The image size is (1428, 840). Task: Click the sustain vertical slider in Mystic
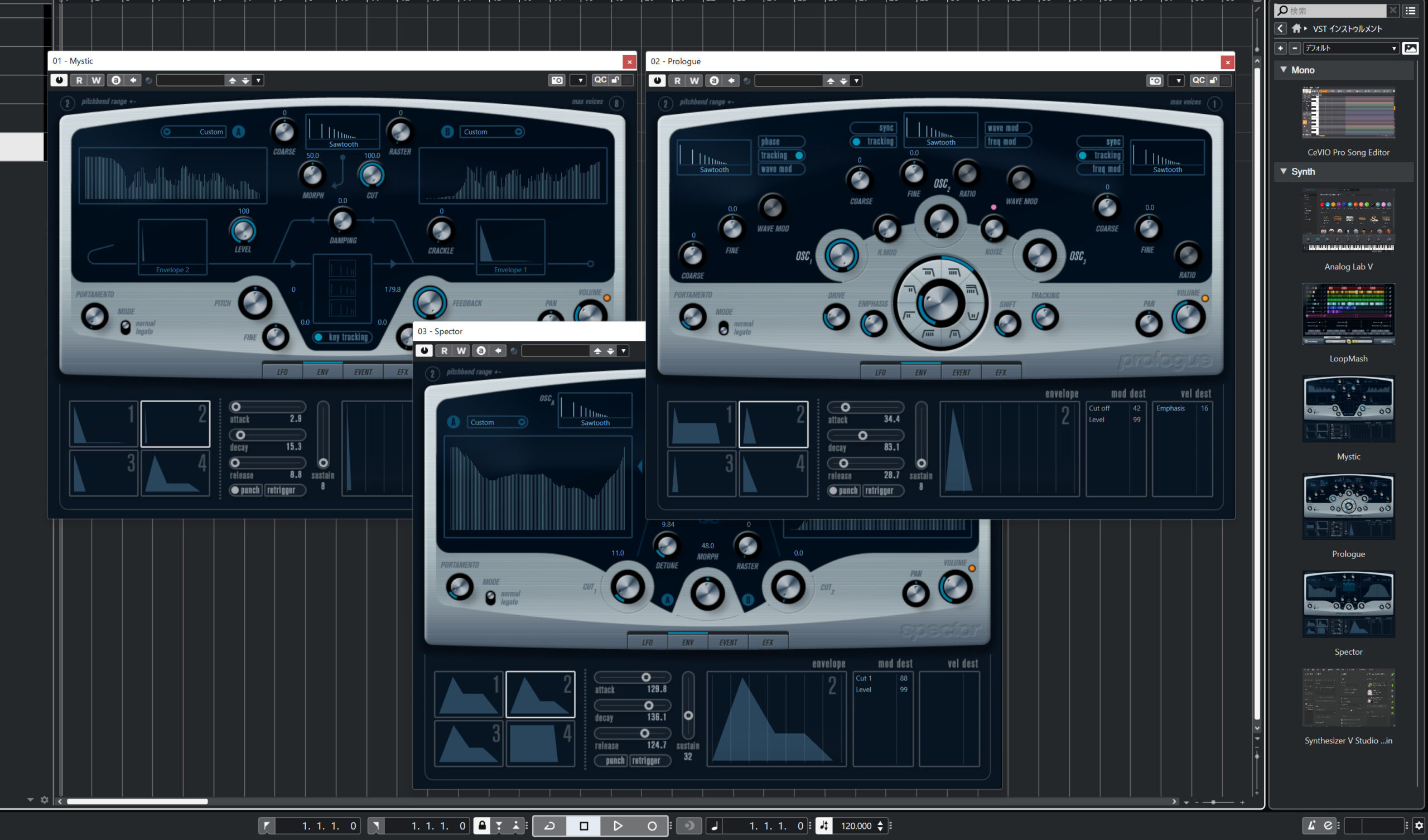click(323, 435)
